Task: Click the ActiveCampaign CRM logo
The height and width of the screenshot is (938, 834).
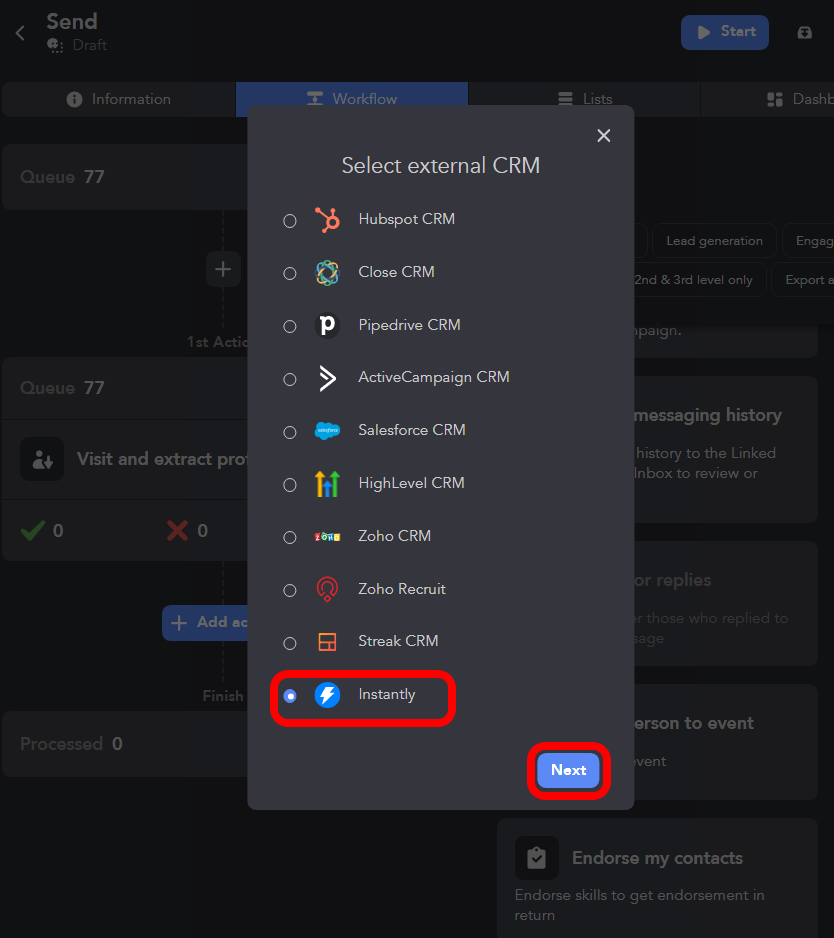Action: [327, 378]
